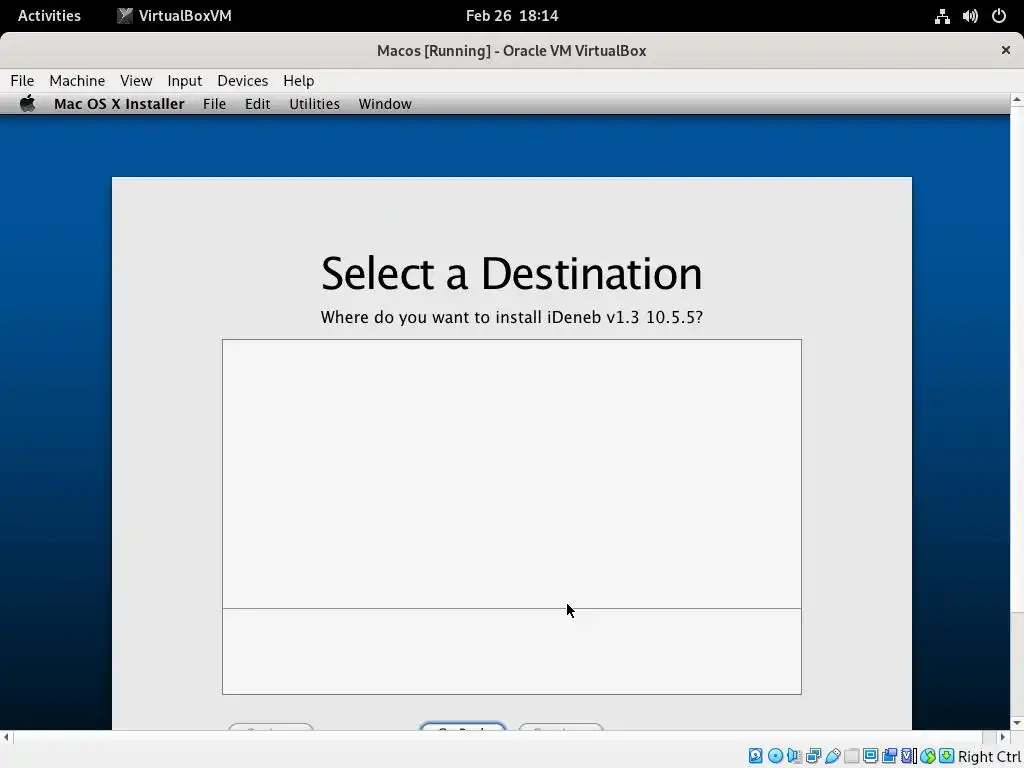Click the shared folders status icon
The width and height of the screenshot is (1024, 768).
coord(852,756)
